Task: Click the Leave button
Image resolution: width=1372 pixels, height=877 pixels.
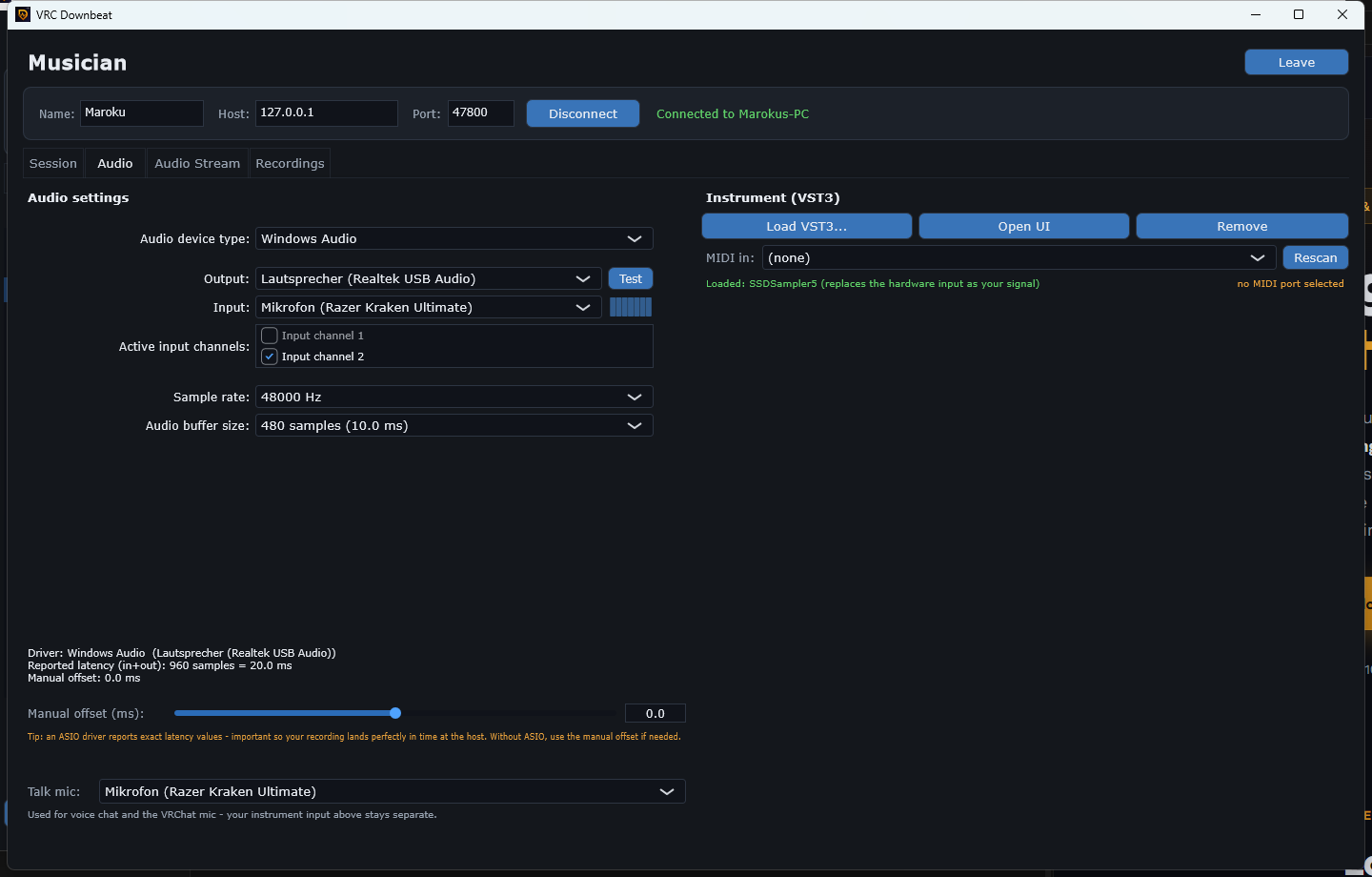Action: tap(1296, 62)
